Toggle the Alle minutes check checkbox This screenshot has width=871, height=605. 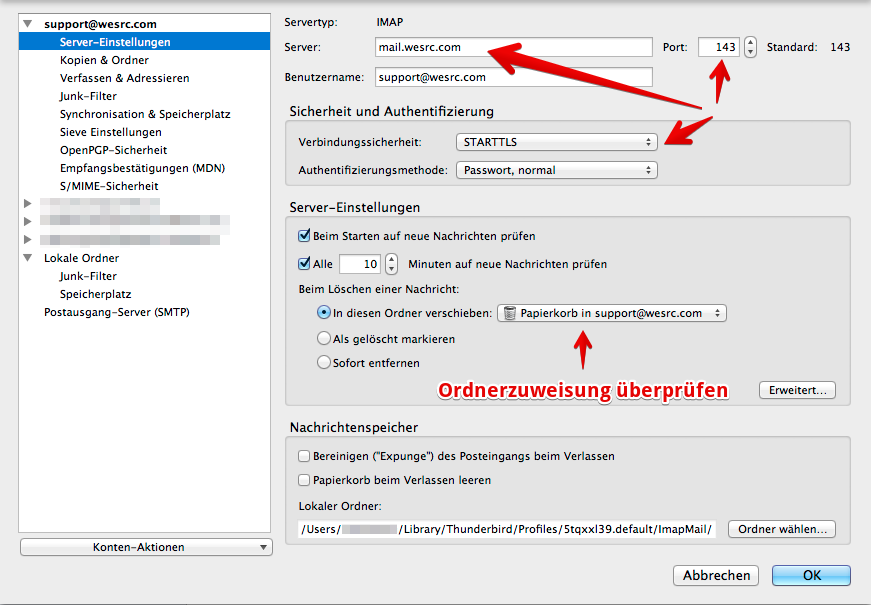(x=304, y=263)
